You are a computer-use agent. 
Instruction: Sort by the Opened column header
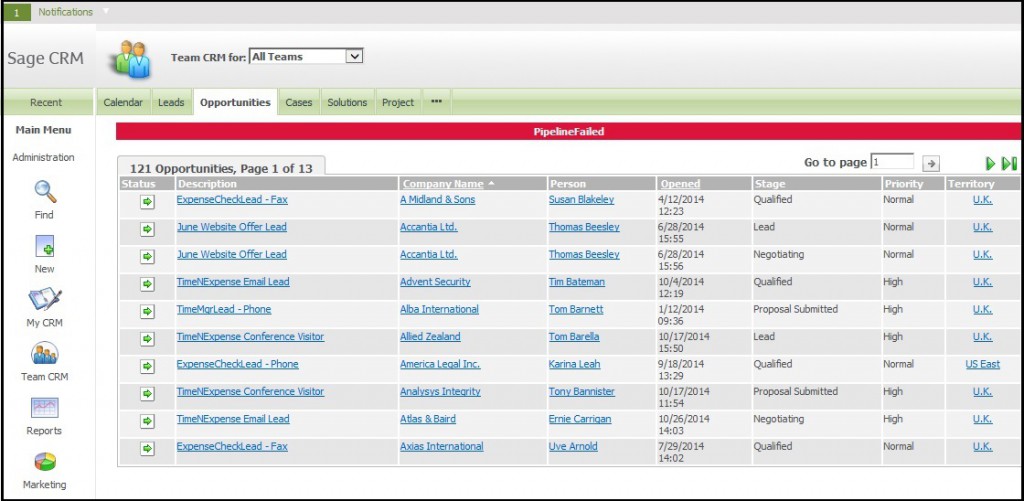pyautogui.click(x=680, y=184)
